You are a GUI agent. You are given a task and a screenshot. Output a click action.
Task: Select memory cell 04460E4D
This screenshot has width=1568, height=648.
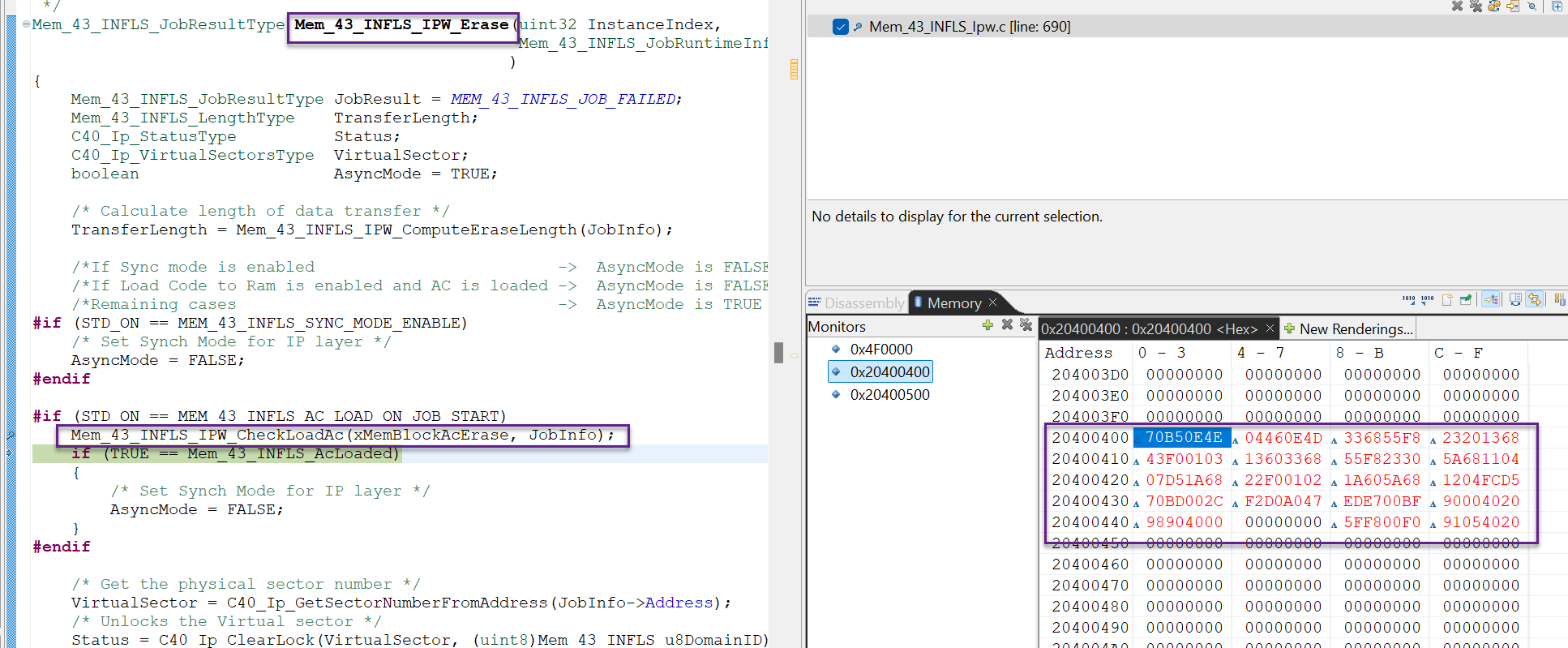click(1283, 438)
